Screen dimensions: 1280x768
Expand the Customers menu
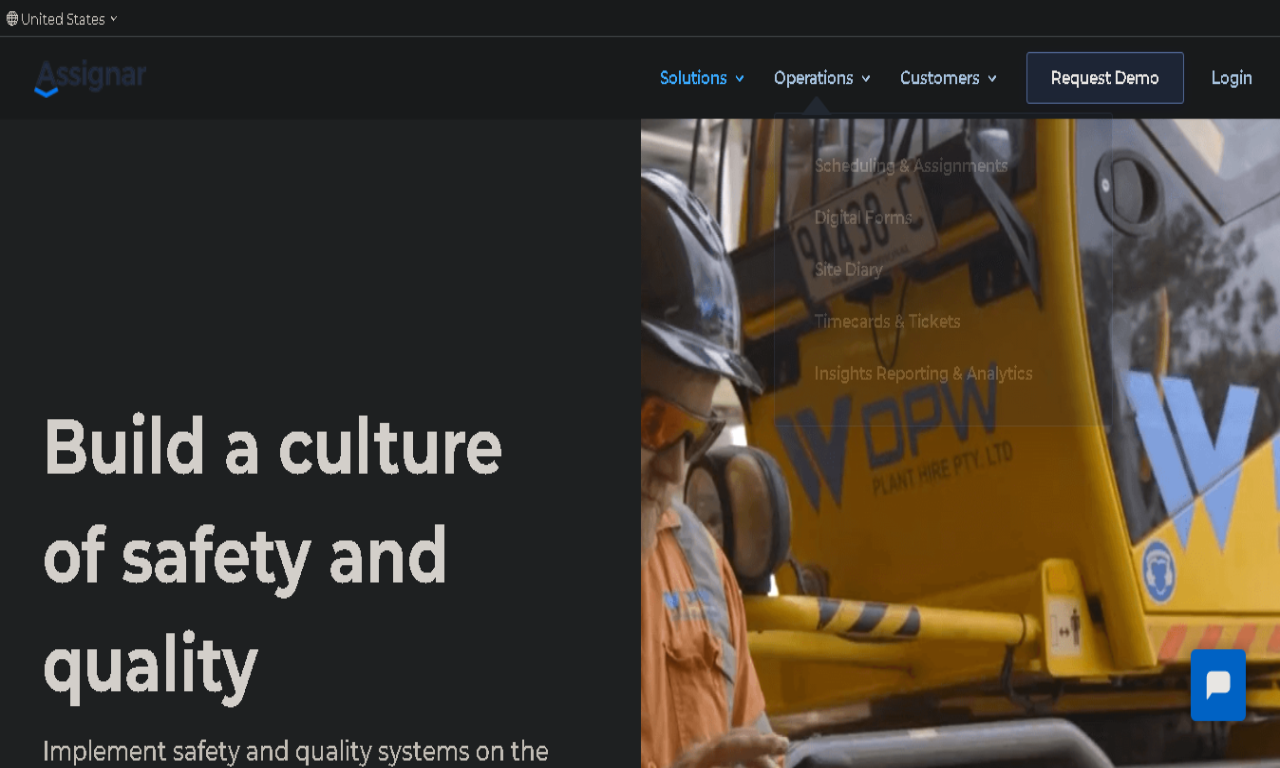coord(948,78)
